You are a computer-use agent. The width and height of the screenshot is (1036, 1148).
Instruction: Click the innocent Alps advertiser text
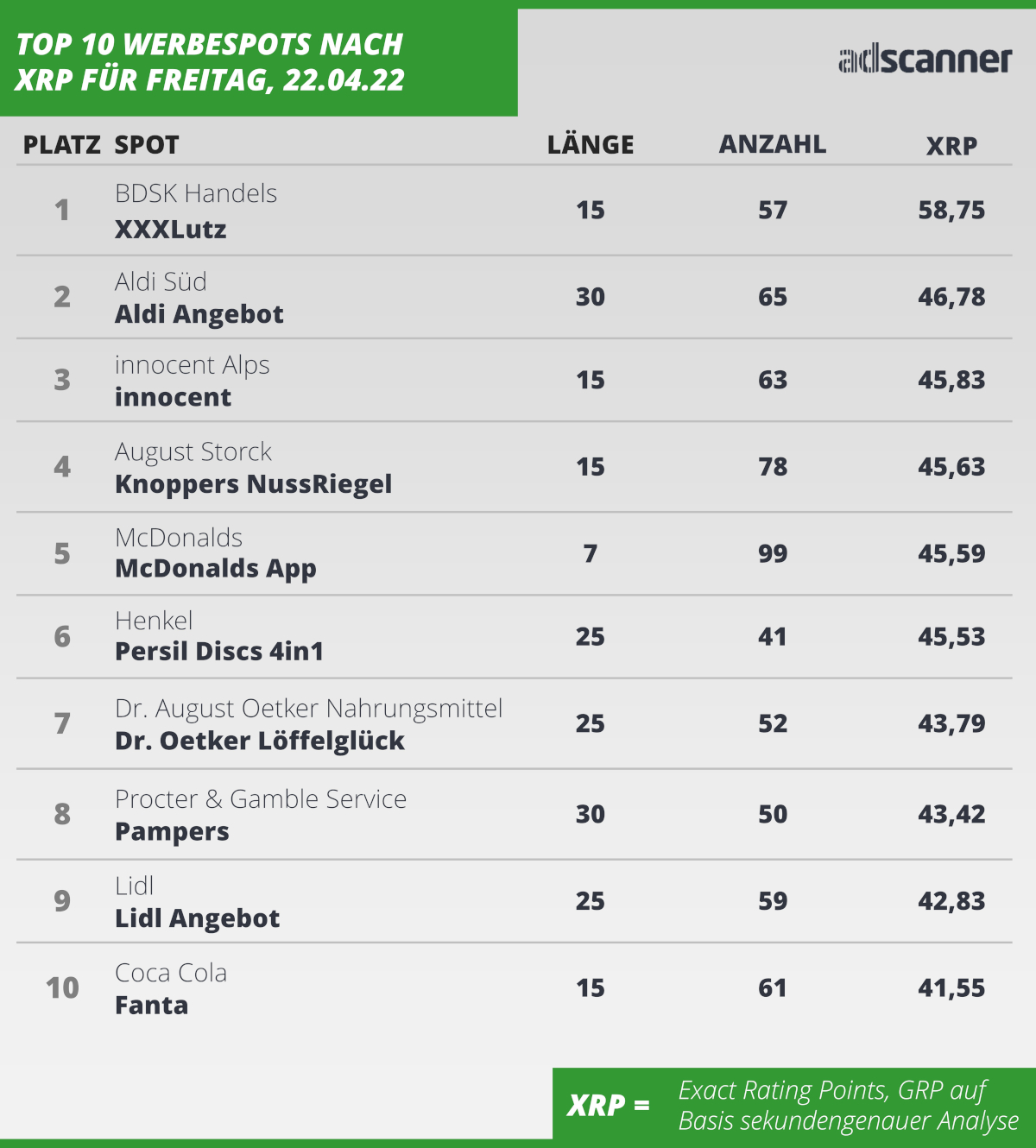click(193, 365)
